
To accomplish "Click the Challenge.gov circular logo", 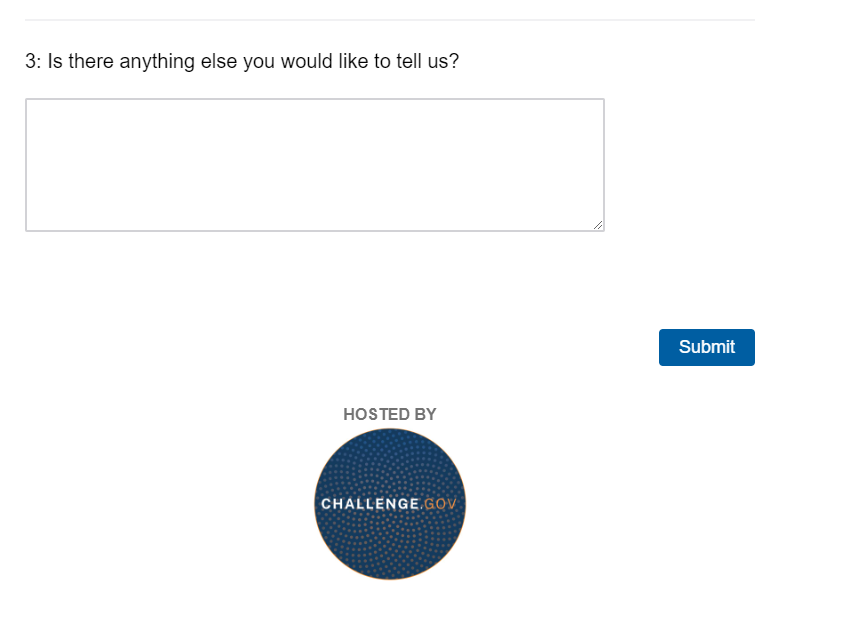I will tap(390, 504).
